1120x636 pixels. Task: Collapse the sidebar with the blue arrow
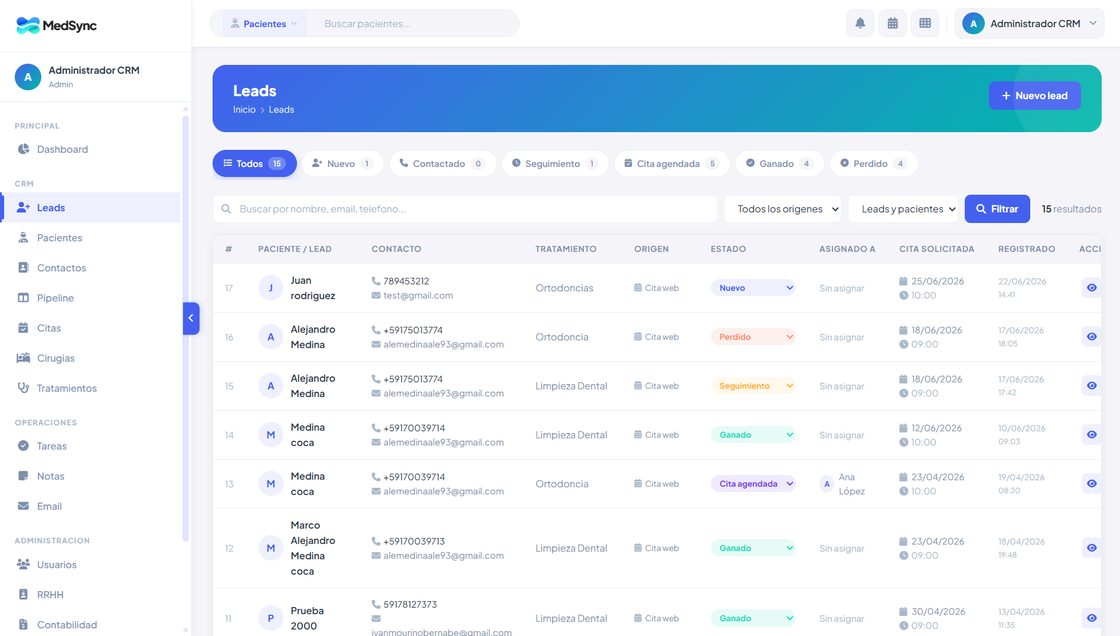191,318
